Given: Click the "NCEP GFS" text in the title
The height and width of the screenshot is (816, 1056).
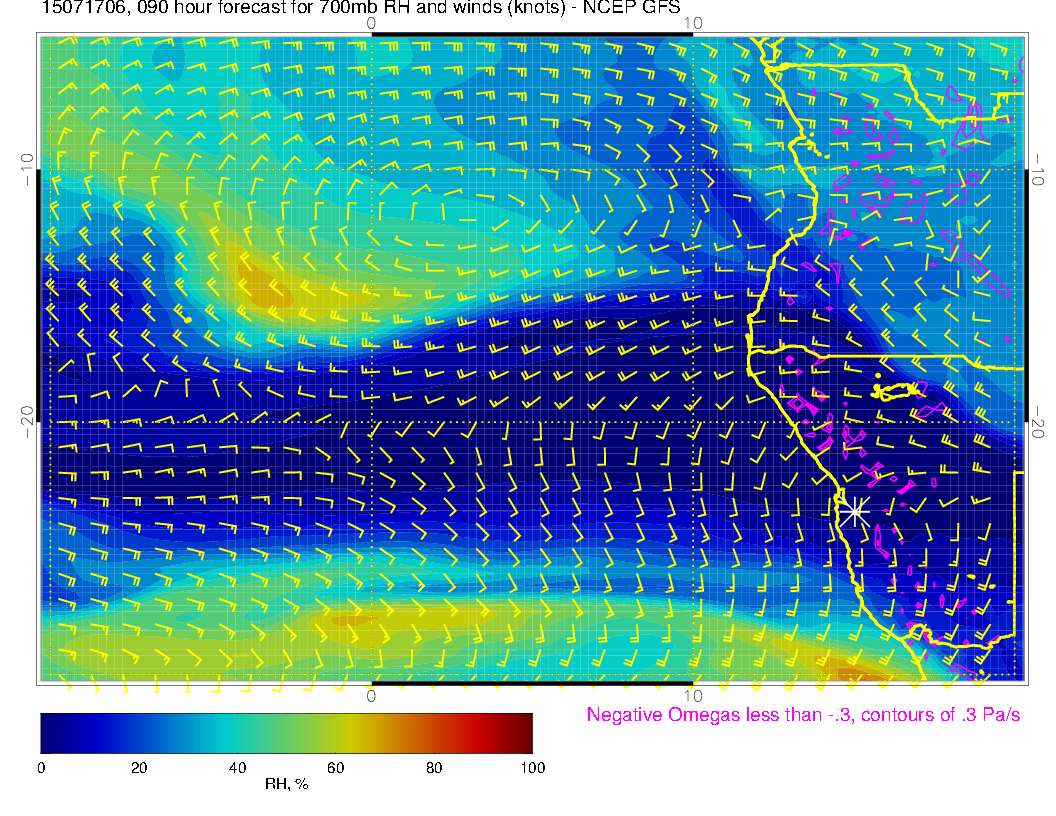Looking at the screenshot, I should [631, 7].
